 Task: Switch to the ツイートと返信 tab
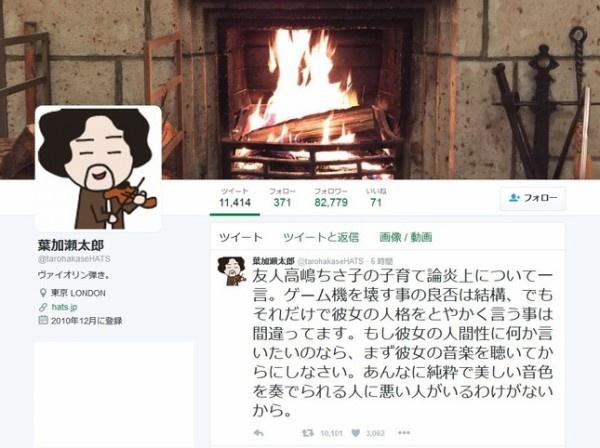point(321,237)
